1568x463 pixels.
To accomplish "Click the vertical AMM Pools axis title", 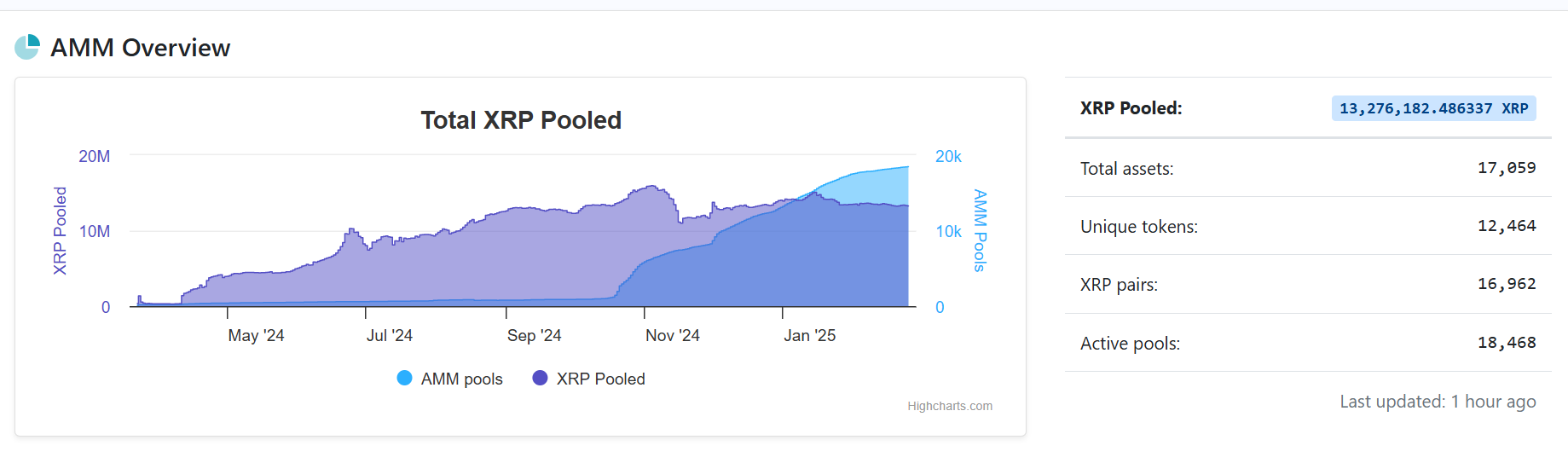I will pyautogui.click(x=980, y=230).
